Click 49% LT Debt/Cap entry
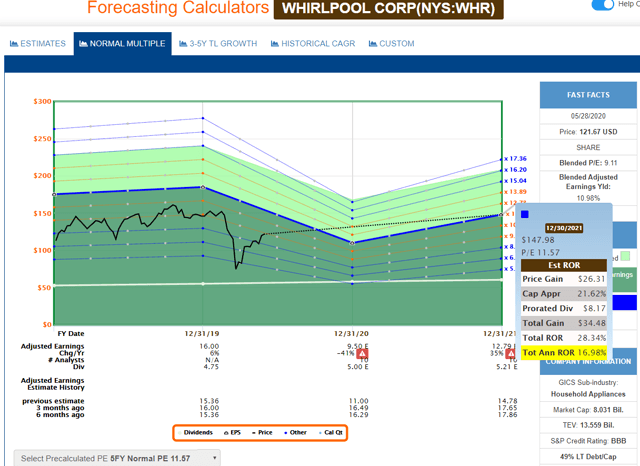The image size is (640, 466). tap(588, 457)
